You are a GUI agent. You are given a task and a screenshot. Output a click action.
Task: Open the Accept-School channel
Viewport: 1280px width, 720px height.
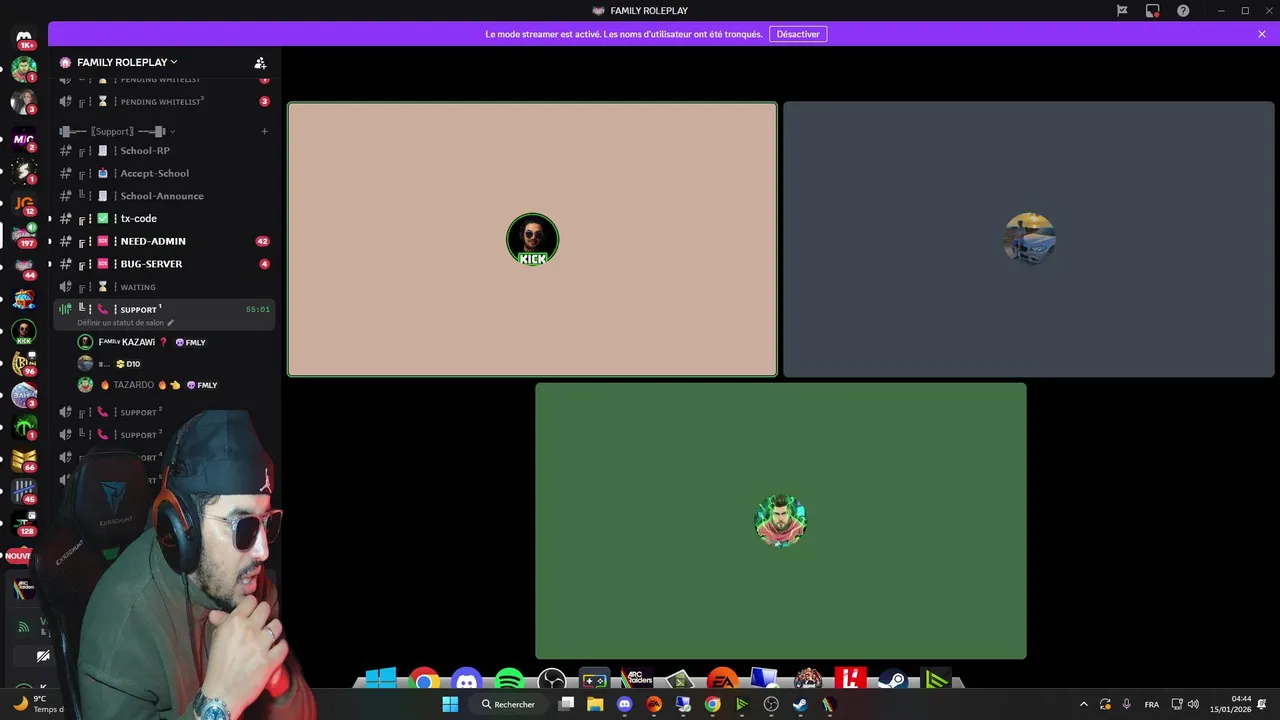(164, 173)
